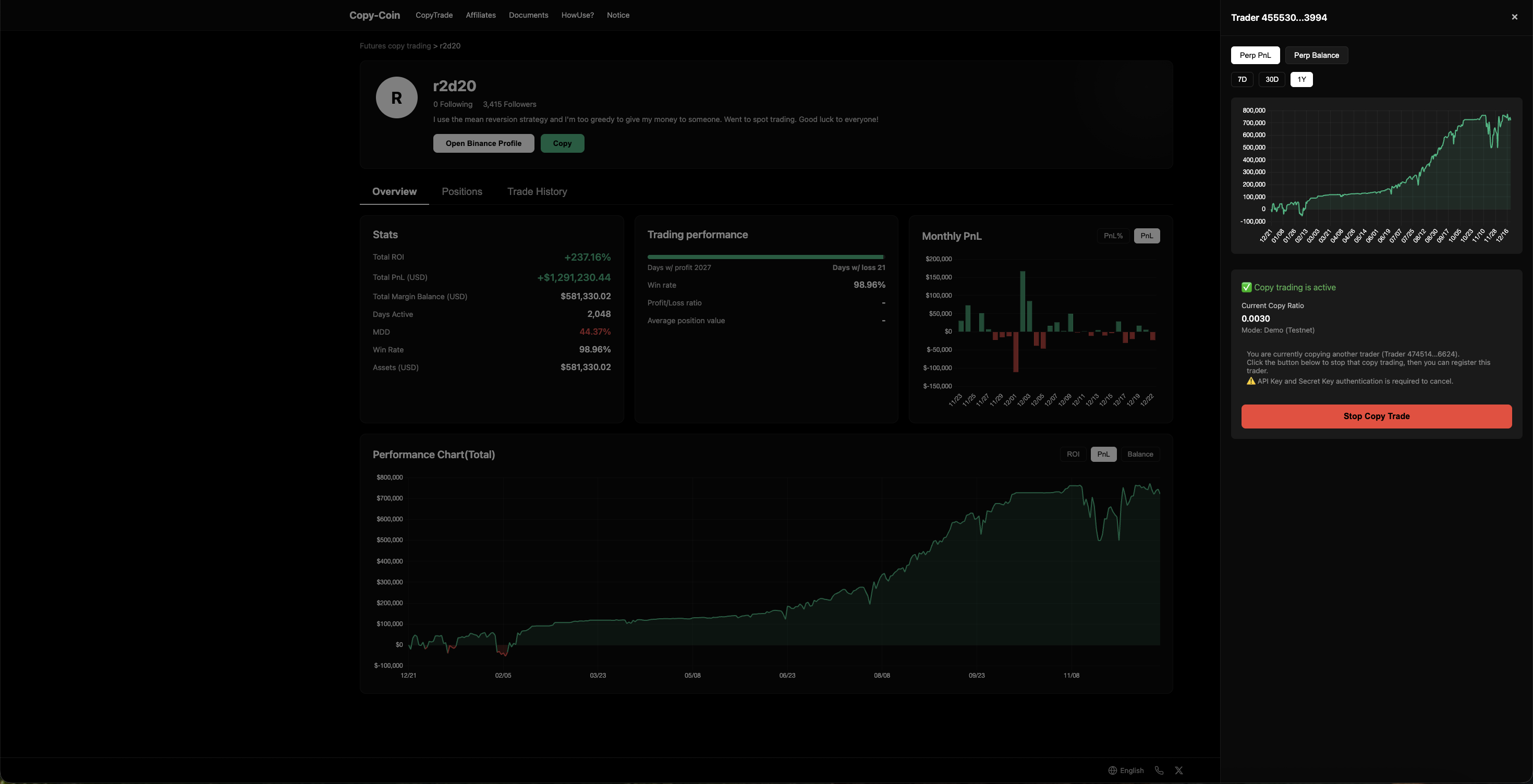This screenshot has height=784, width=1533.
Task: Open the Trade History tab
Action: [537, 191]
